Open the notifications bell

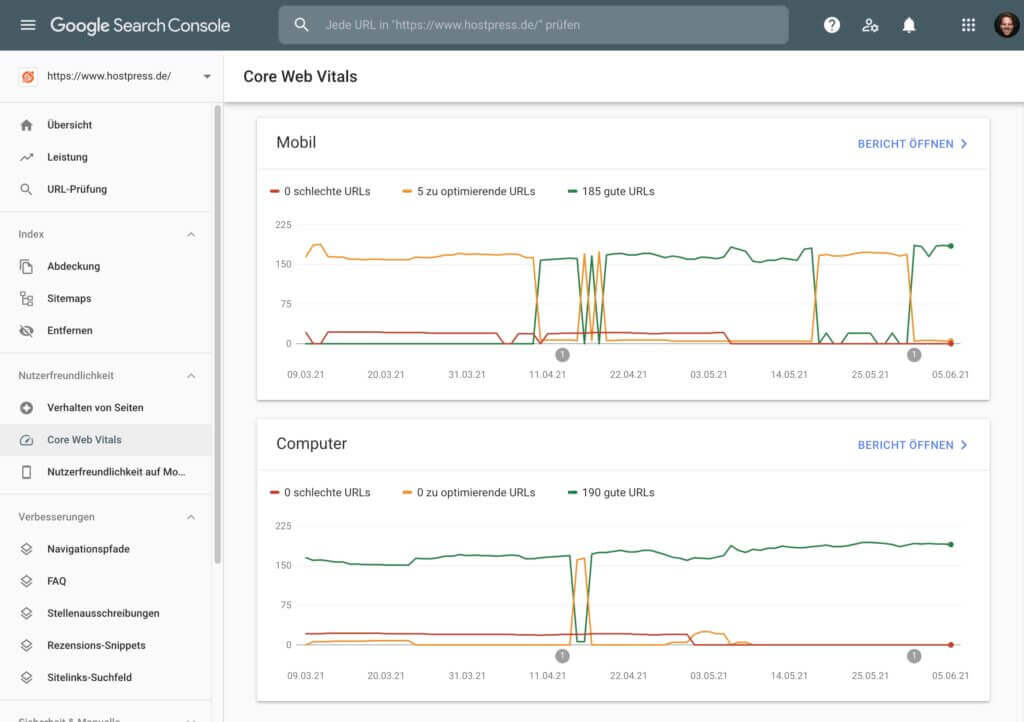click(908, 25)
